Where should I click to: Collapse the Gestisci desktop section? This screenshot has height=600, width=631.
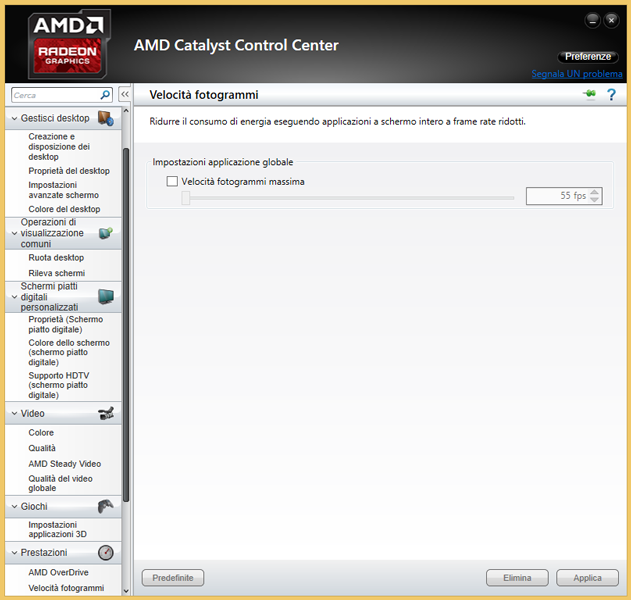tap(14, 118)
